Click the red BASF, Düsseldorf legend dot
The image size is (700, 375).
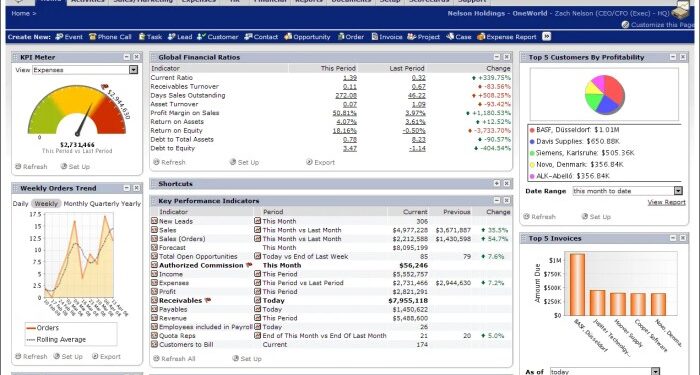click(x=532, y=130)
